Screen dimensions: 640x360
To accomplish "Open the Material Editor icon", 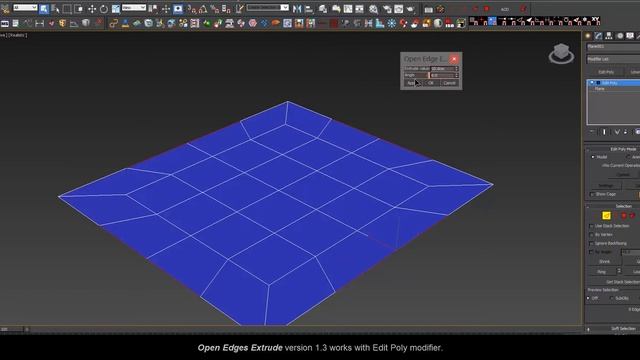I will pos(373,9).
